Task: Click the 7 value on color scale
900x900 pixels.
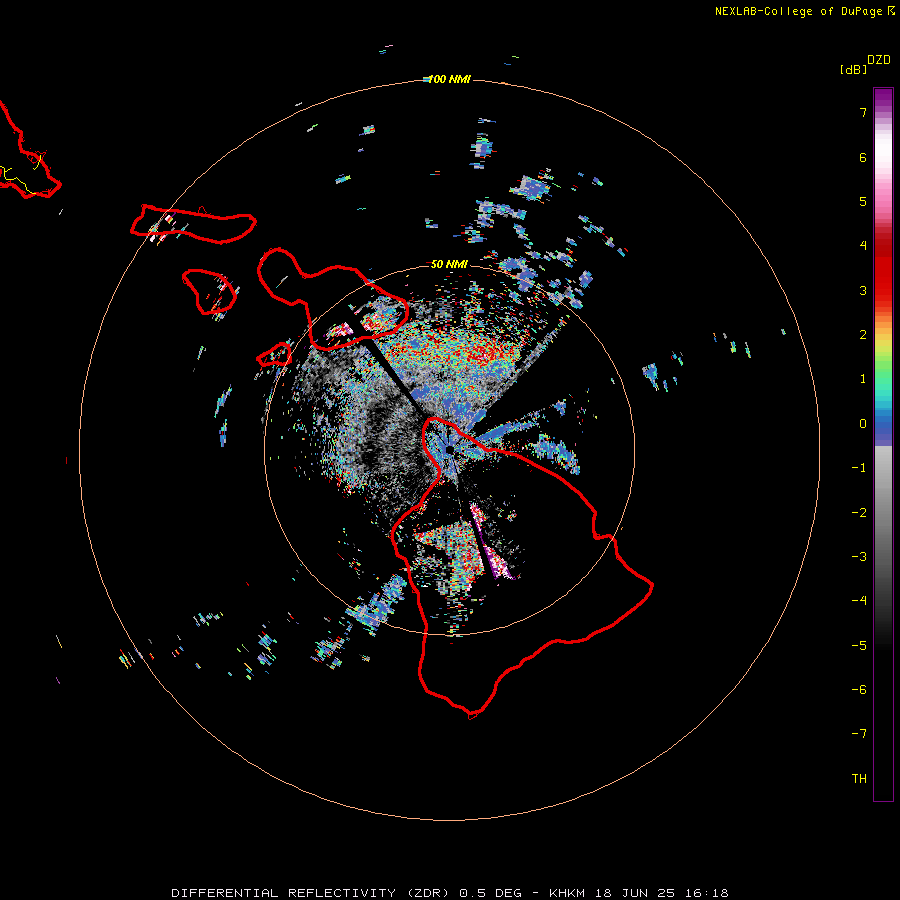Action: click(x=863, y=112)
